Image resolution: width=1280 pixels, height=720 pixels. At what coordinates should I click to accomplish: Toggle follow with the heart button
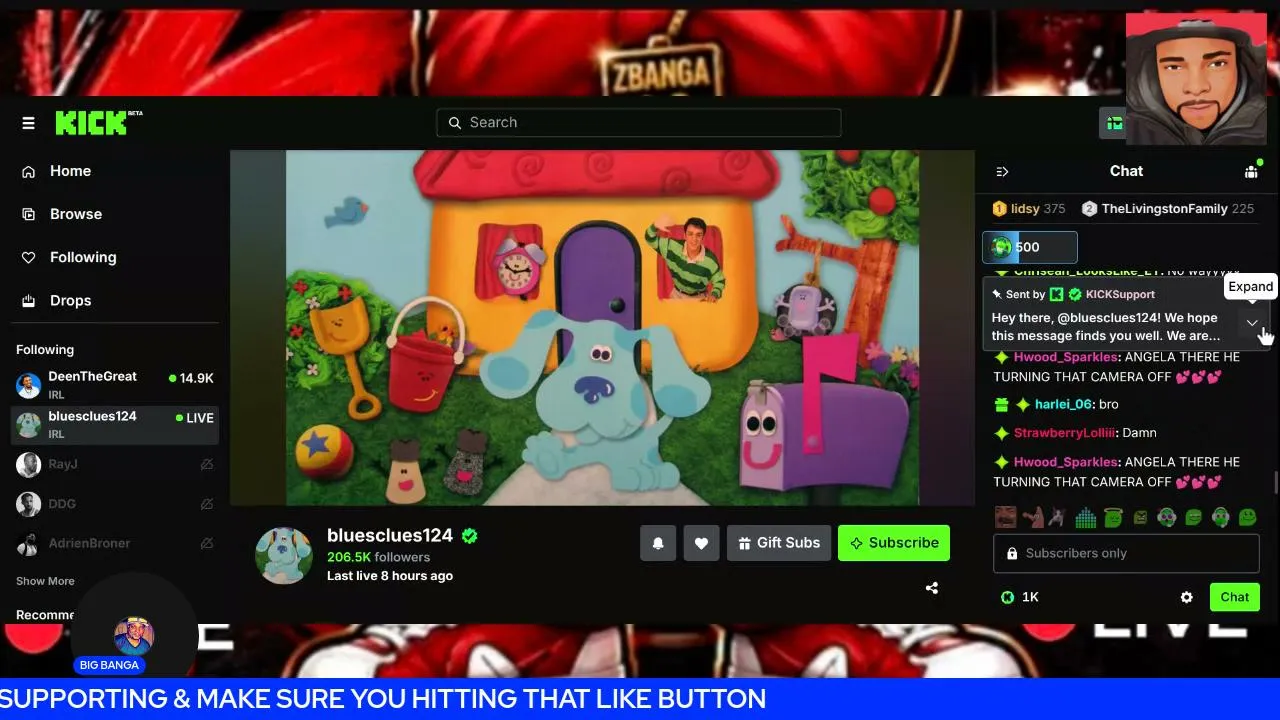click(701, 543)
